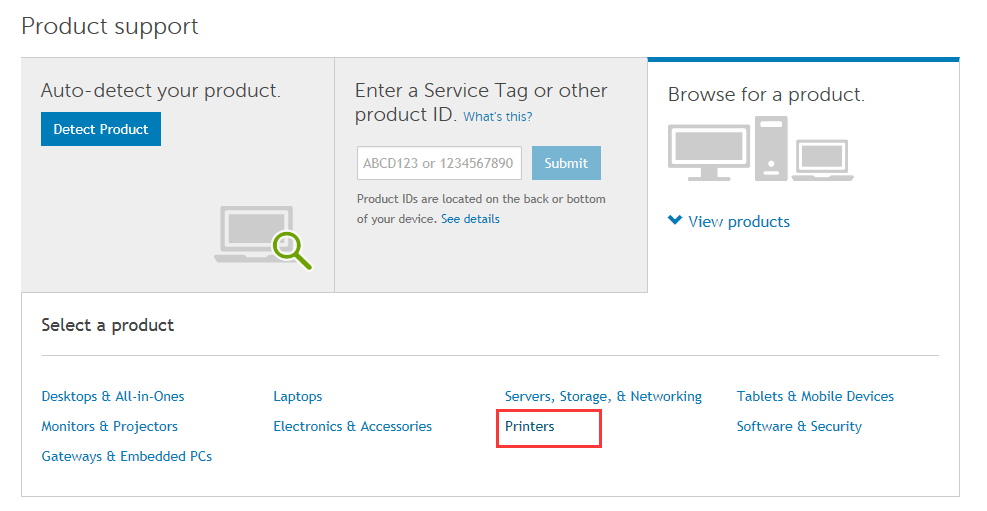Click the highlighted Printers link
This screenshot has height=511, width=987.
point(530,426)
